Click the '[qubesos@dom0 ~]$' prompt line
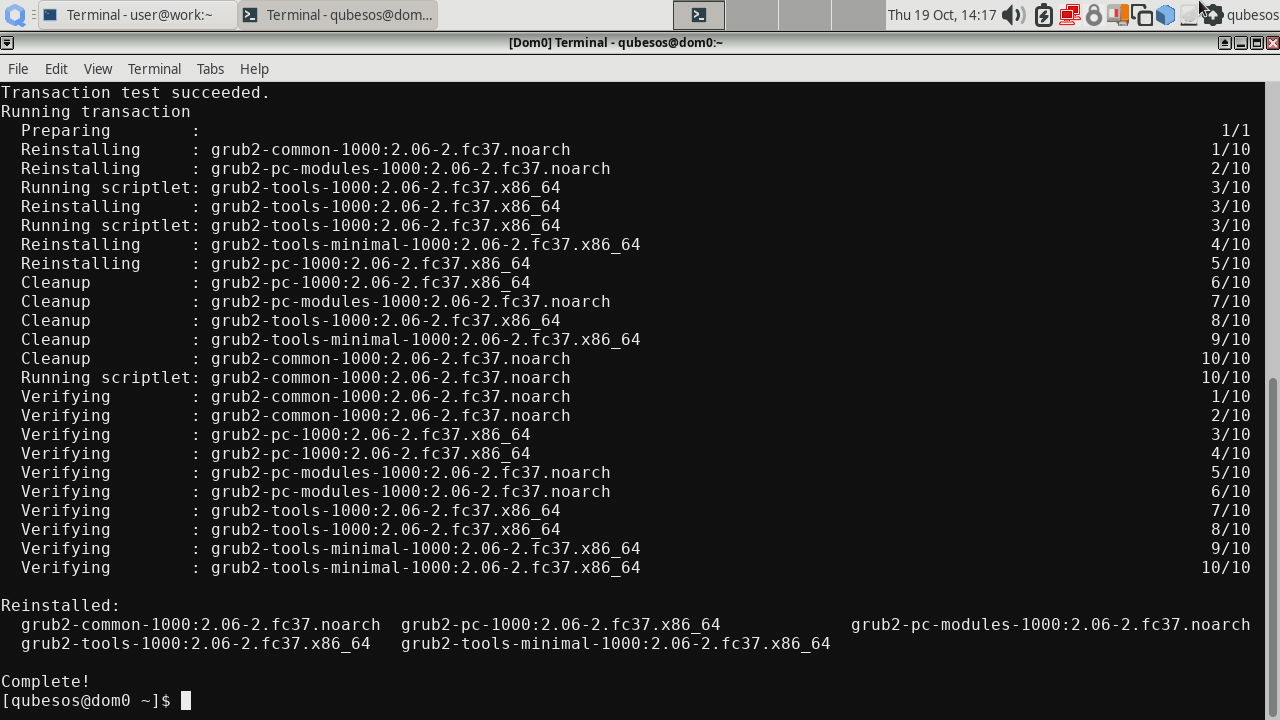Viewport: 1280px width, 720px height. [x=86, y=701]
